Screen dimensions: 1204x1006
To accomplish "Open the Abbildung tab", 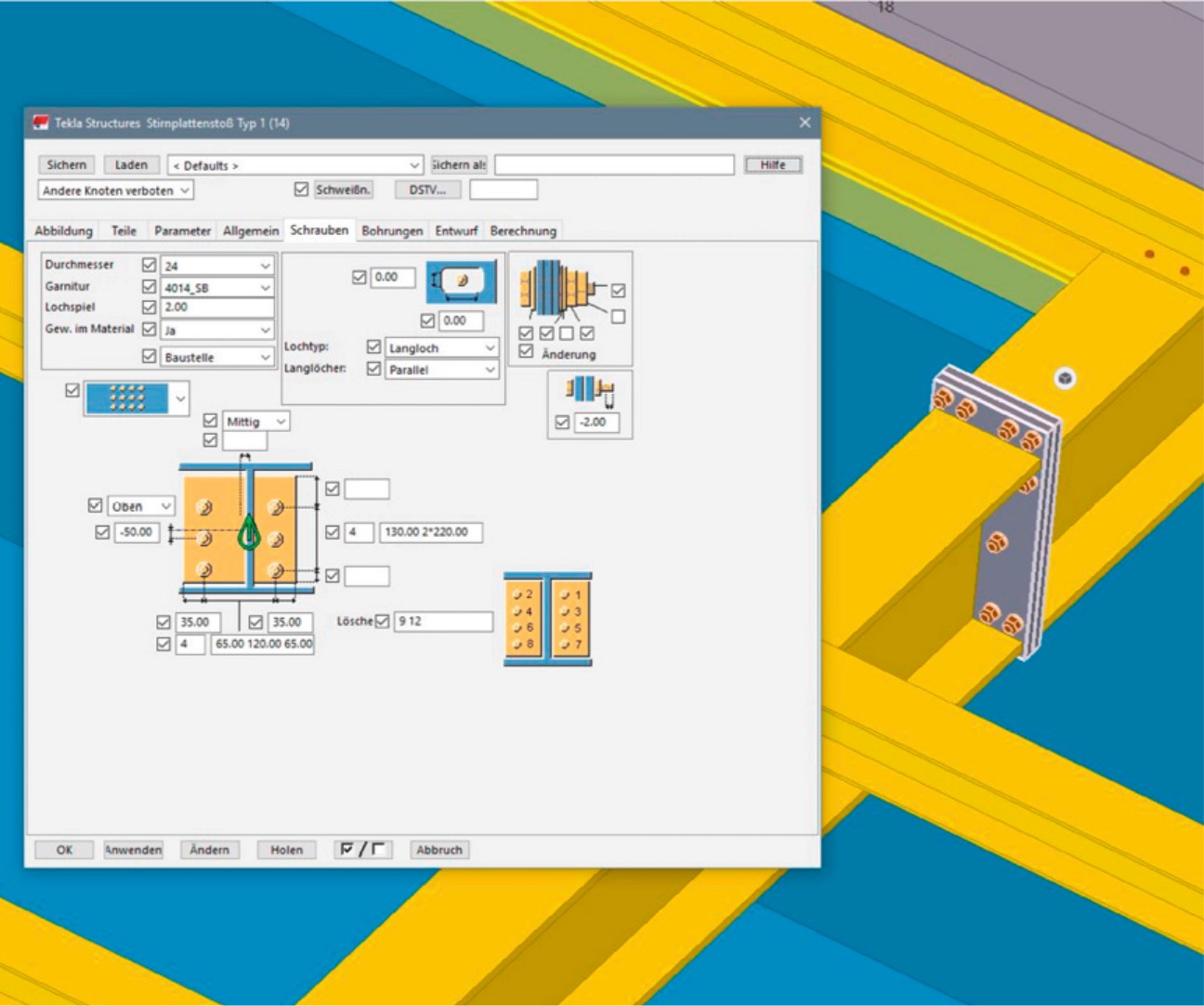I will coord(63,230).
